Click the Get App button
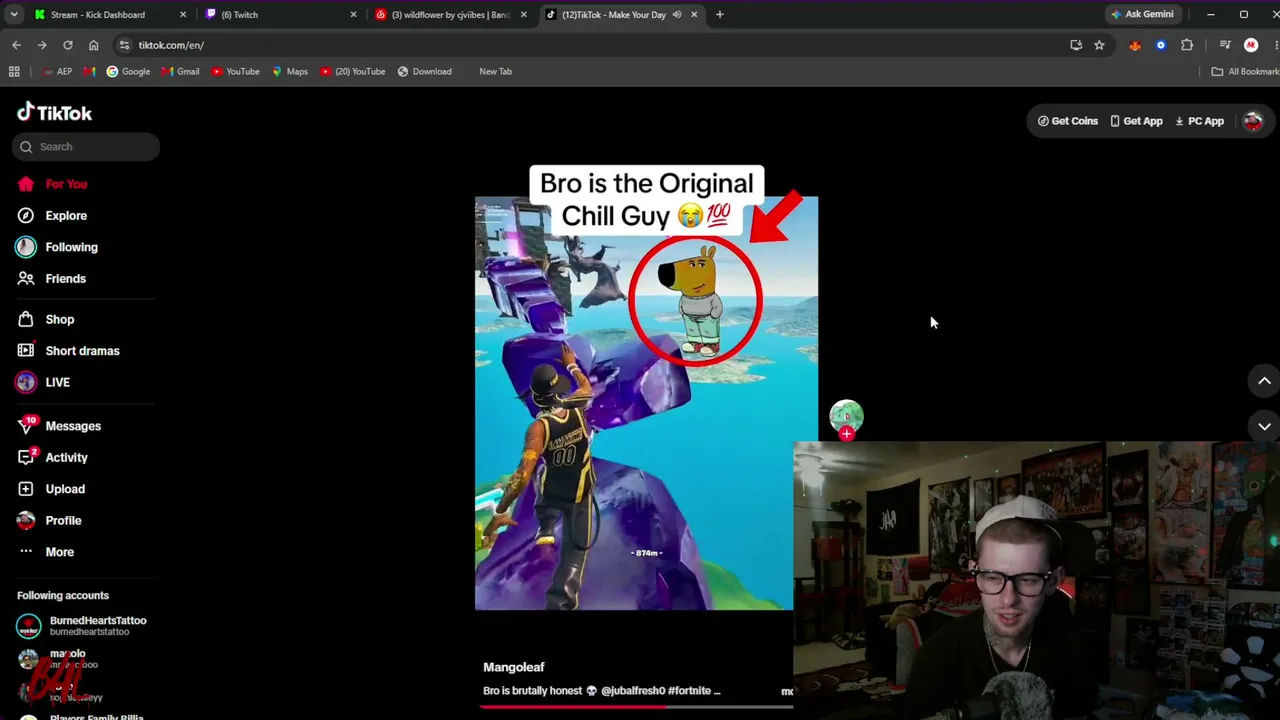The width and height of the screenshot is (1280, 720). tap(1136, 121)
